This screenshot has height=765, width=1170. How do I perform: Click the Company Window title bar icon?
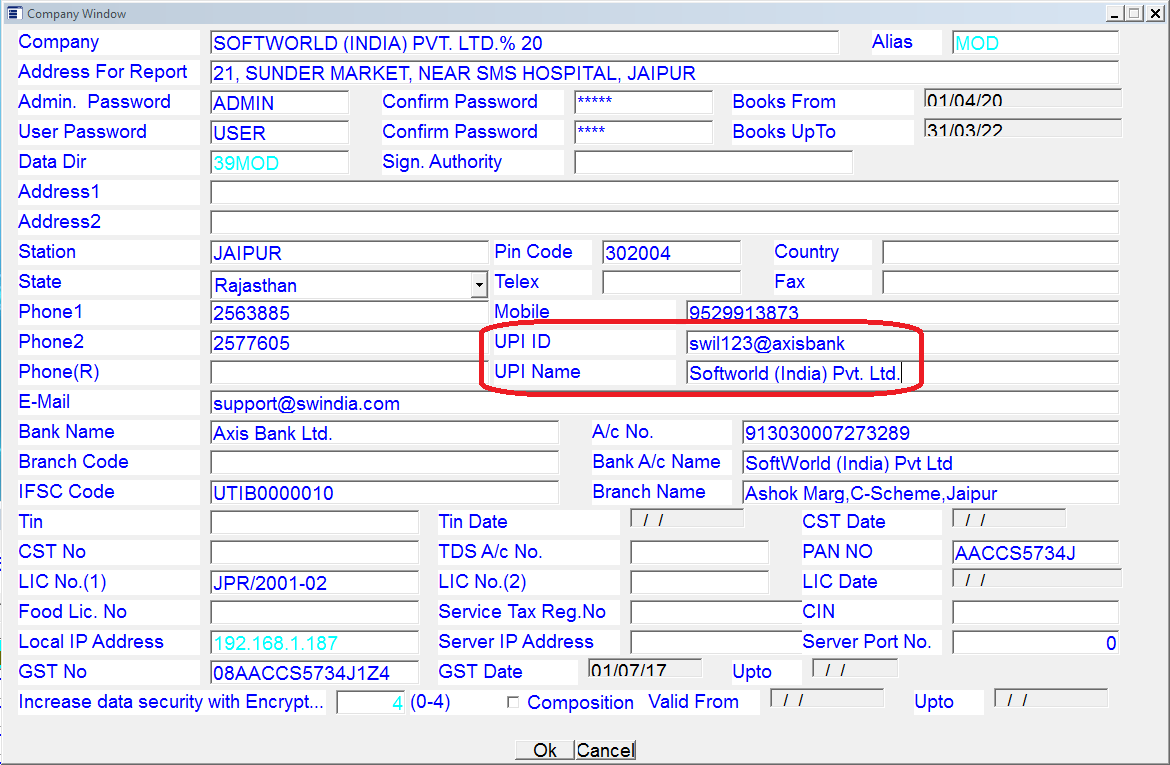coord(13,13)
